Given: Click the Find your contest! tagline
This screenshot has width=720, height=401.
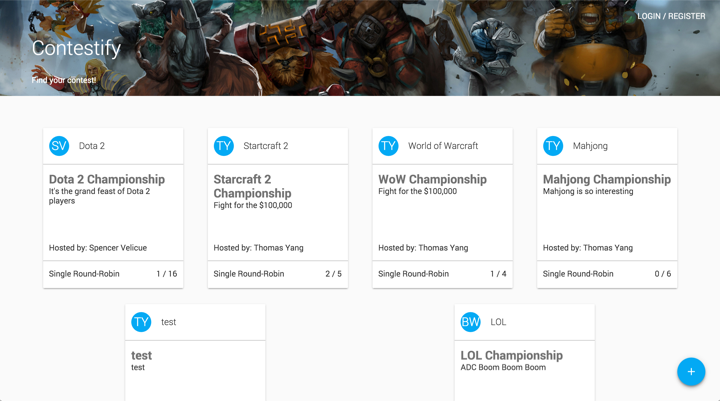Looking at the screenshot, I should [64, 80].
